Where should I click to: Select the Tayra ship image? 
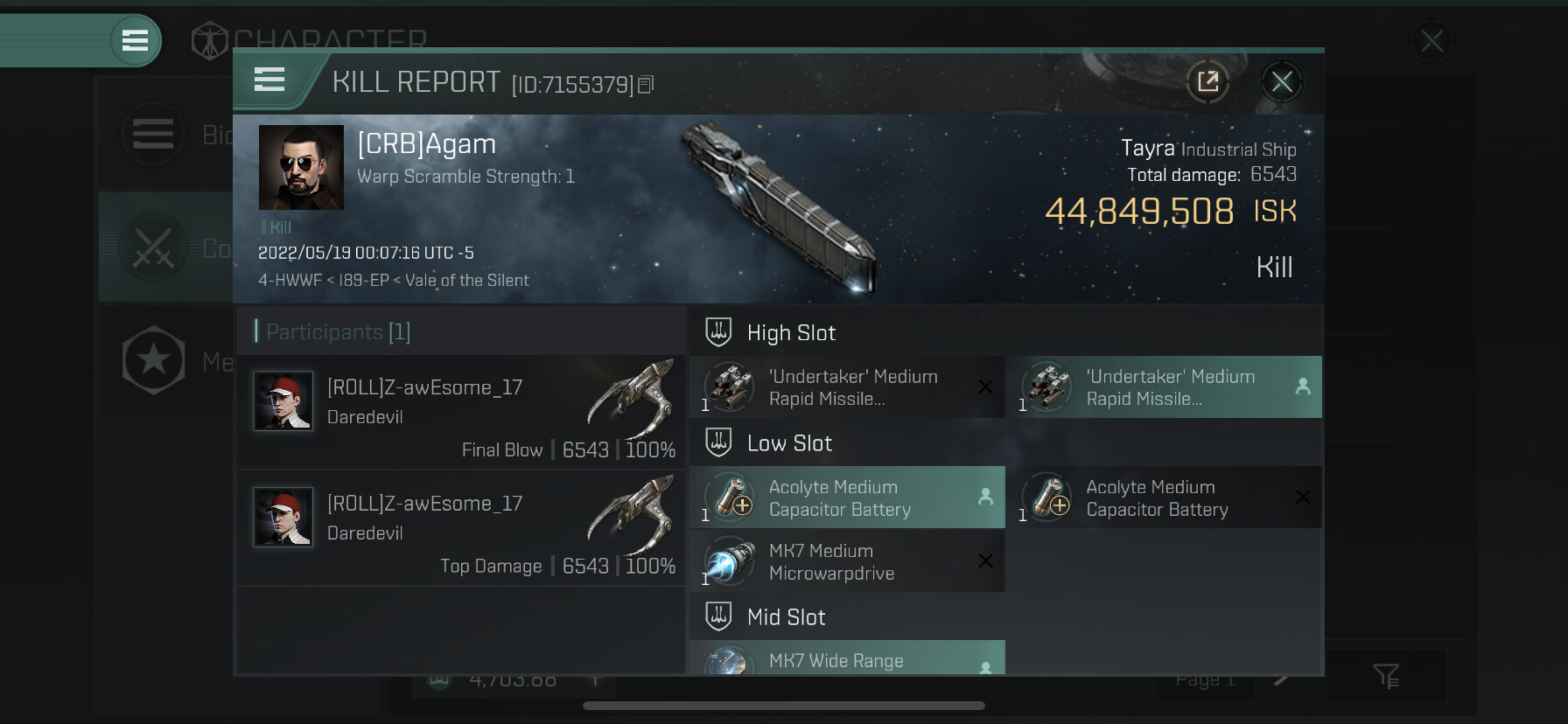780,206
